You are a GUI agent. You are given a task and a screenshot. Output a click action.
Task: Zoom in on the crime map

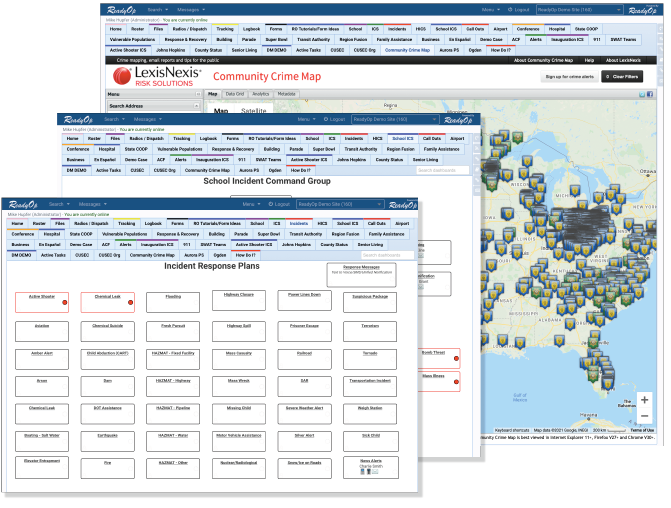(x=644, y=400)
